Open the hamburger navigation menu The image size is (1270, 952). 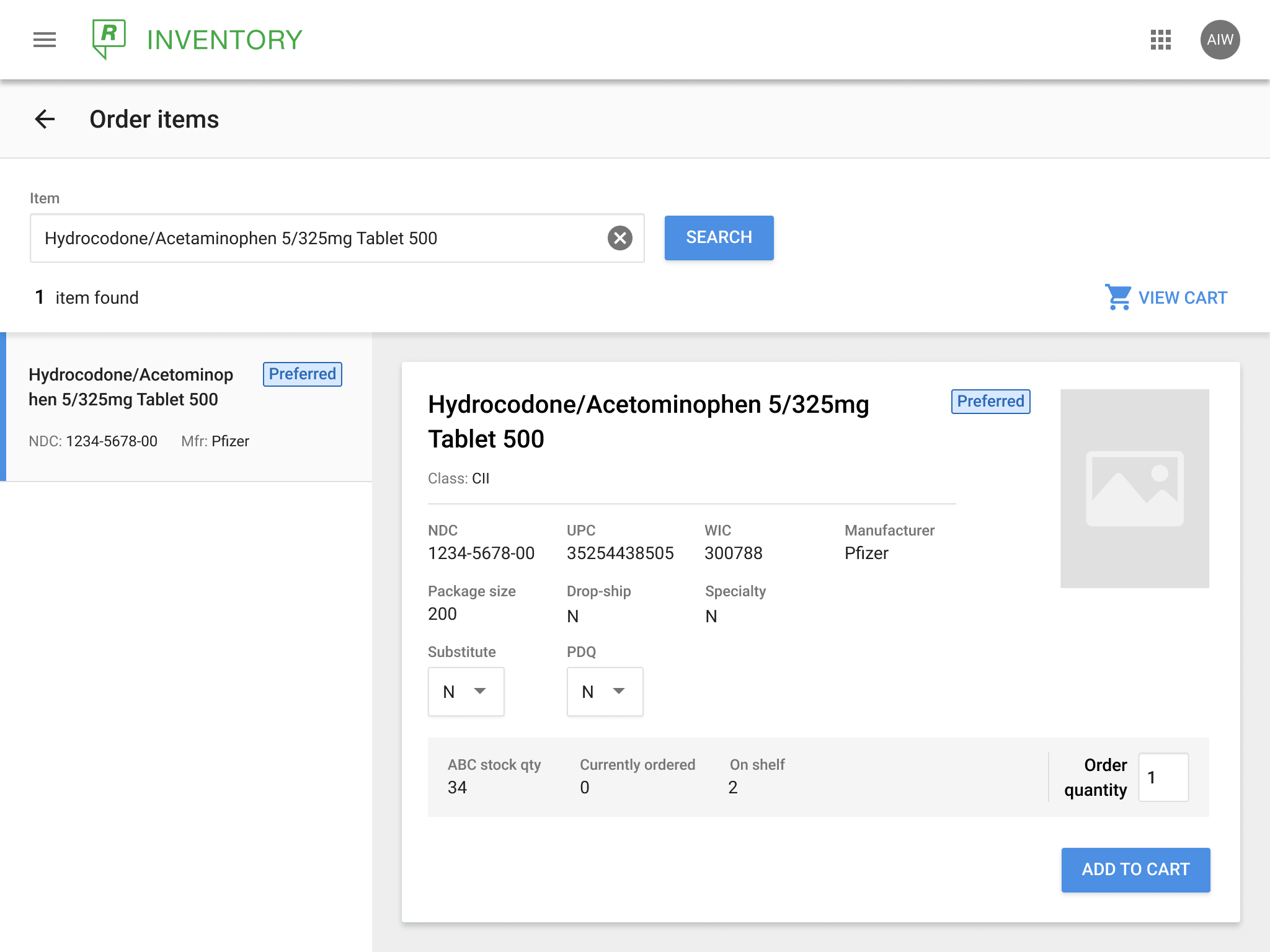tap(45, 40)
